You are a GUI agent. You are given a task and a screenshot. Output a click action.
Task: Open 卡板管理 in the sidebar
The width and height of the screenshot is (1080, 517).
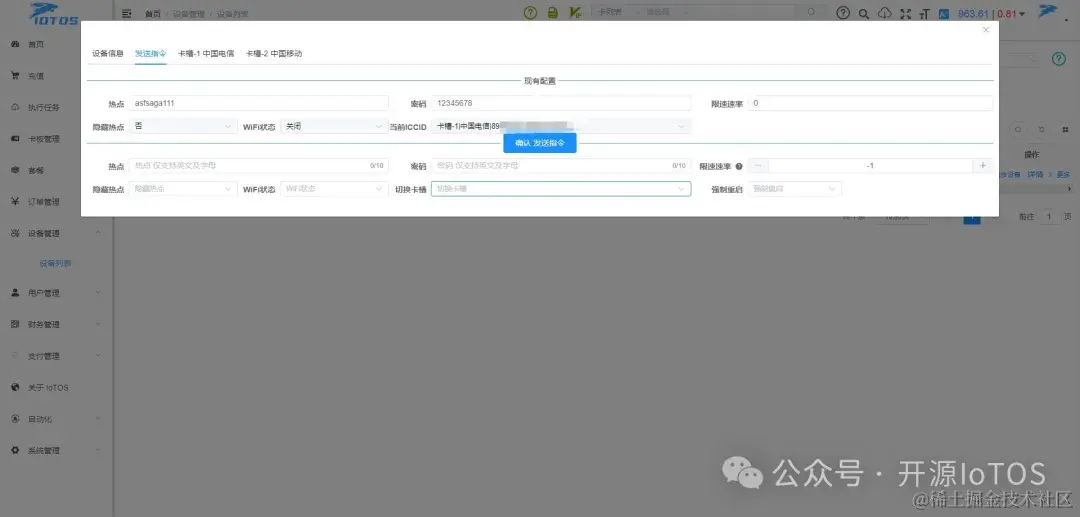click(x=43, y=139)
